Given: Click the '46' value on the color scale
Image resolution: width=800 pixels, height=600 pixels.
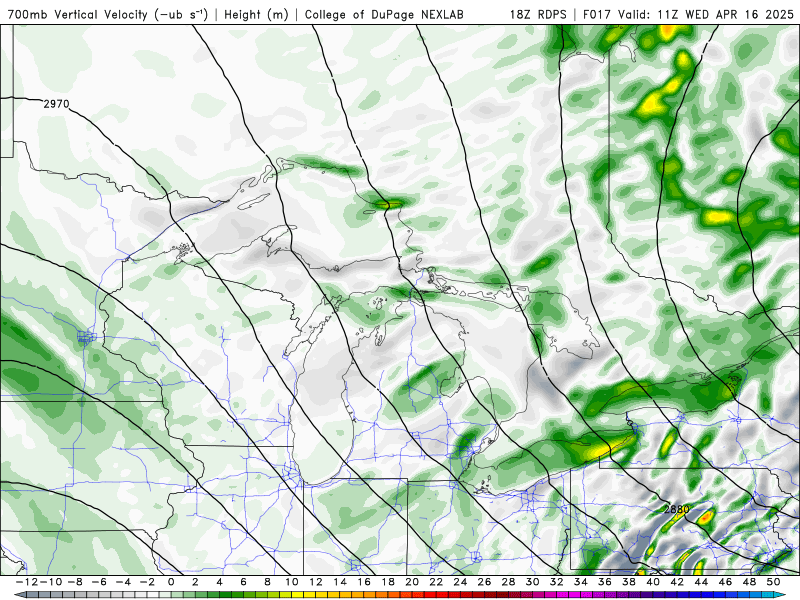Looking at the screenshot, I should (x=725, y=582).
